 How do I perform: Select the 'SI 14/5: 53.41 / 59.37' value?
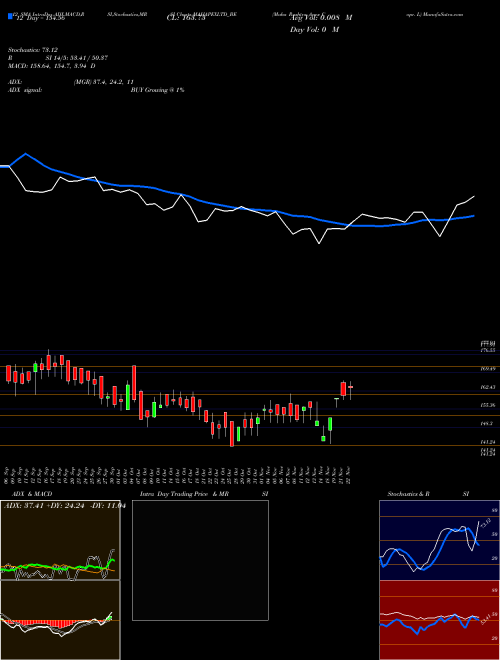pos(77,58)
